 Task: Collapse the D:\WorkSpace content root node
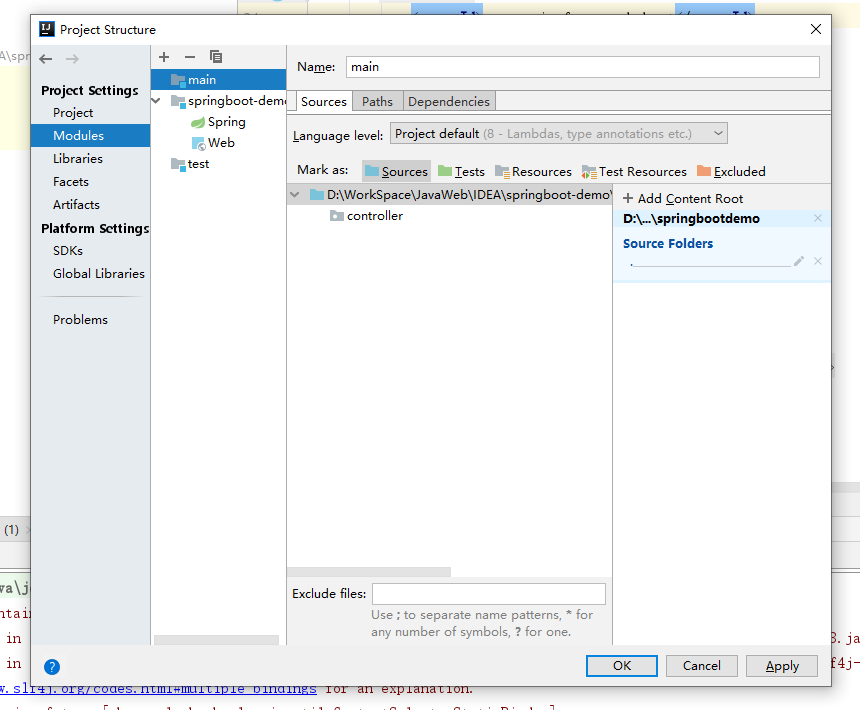click(295, 195)
